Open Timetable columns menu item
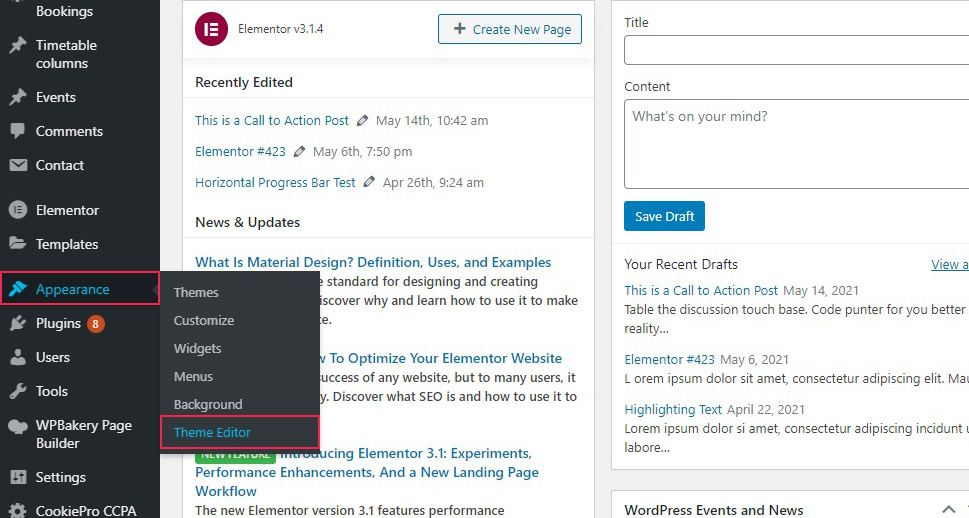This screenshot has height=518, width=969. pos(66,54)
